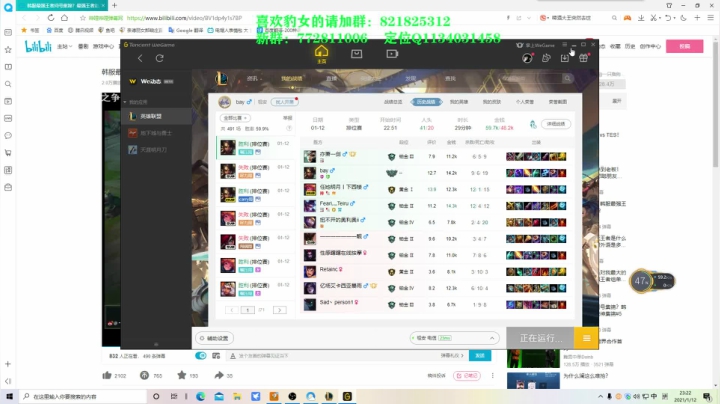Viewport: 720px width, 404px height.
Task: Select 历史战绩 tab
Action: tap(426, 102)
